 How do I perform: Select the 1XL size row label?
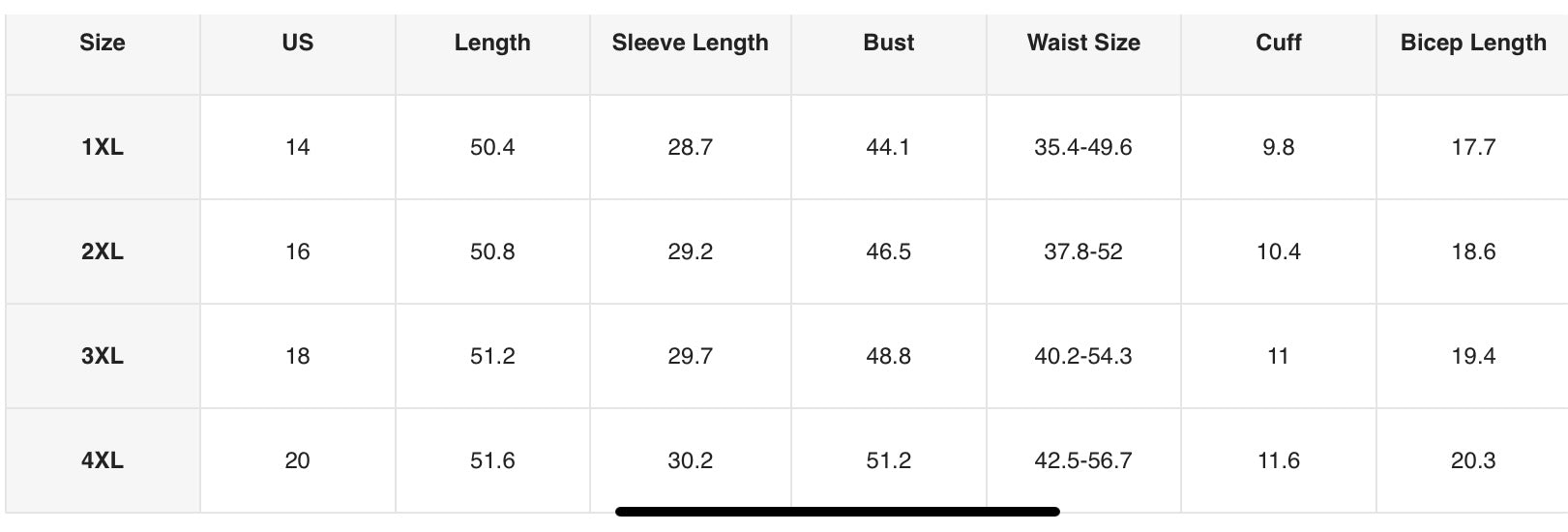point(103,147)
